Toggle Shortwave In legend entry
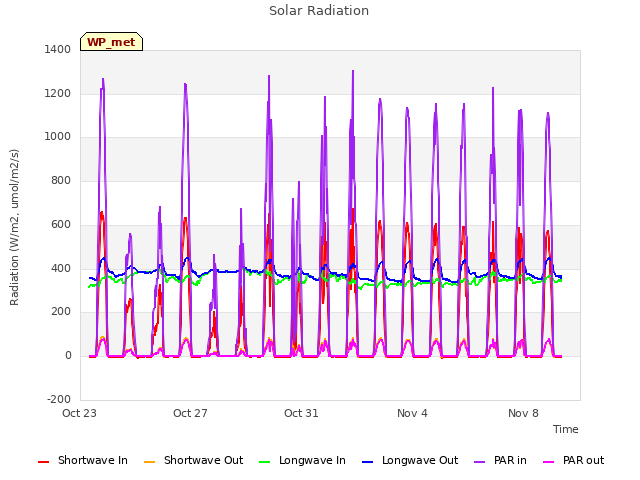The image size is (640, 480). pyautogui.click(x=83, y=460)
